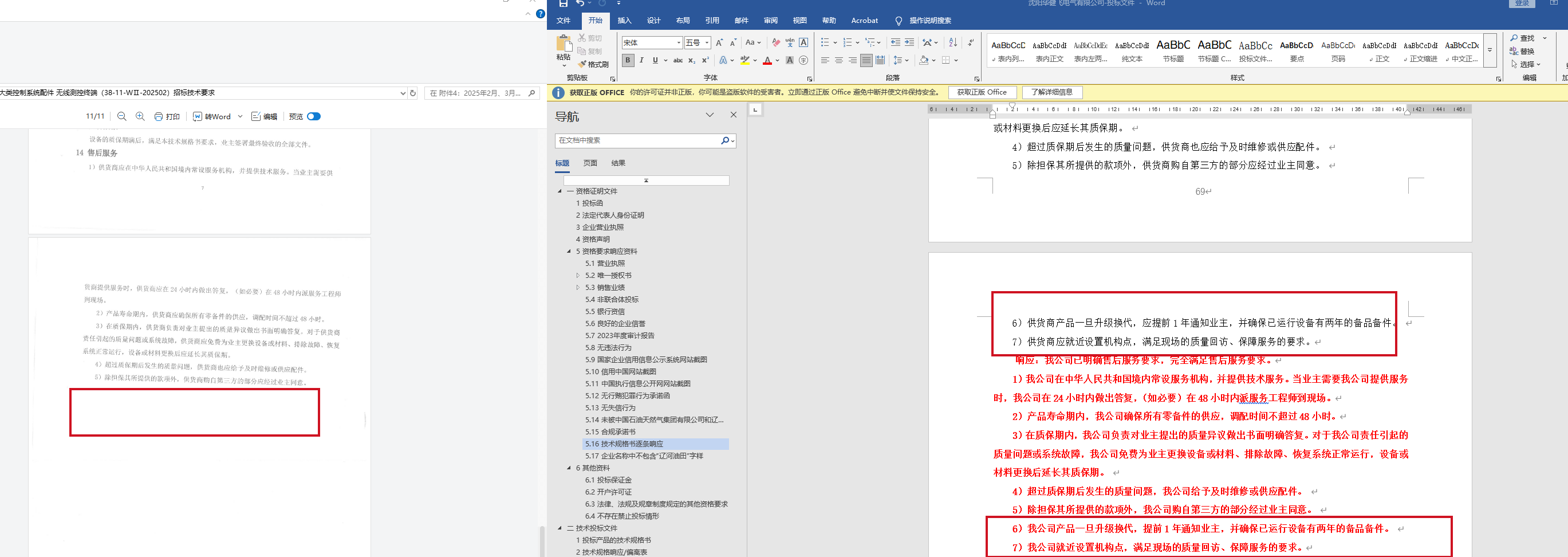Expand the Styles gallery more button
This screenshot has height=557, width=1568.
[x=1490, y=50]
